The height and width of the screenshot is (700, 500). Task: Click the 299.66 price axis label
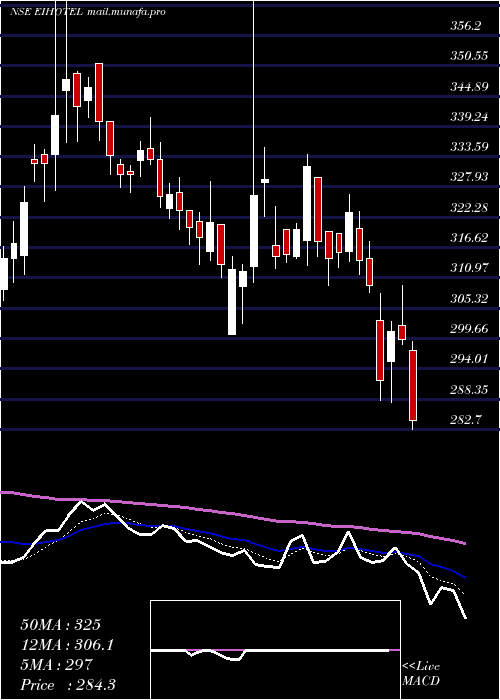coord(468,329)
